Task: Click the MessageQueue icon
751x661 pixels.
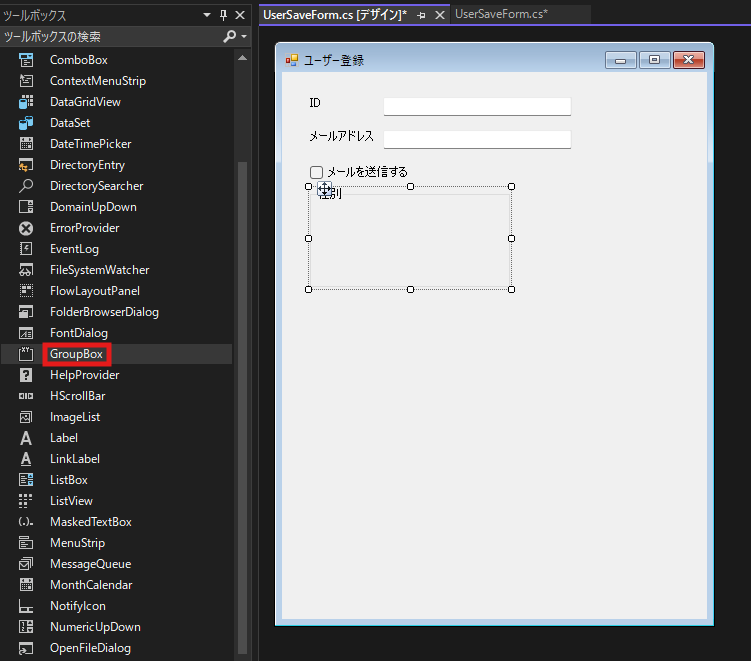Action: point(26,564)
